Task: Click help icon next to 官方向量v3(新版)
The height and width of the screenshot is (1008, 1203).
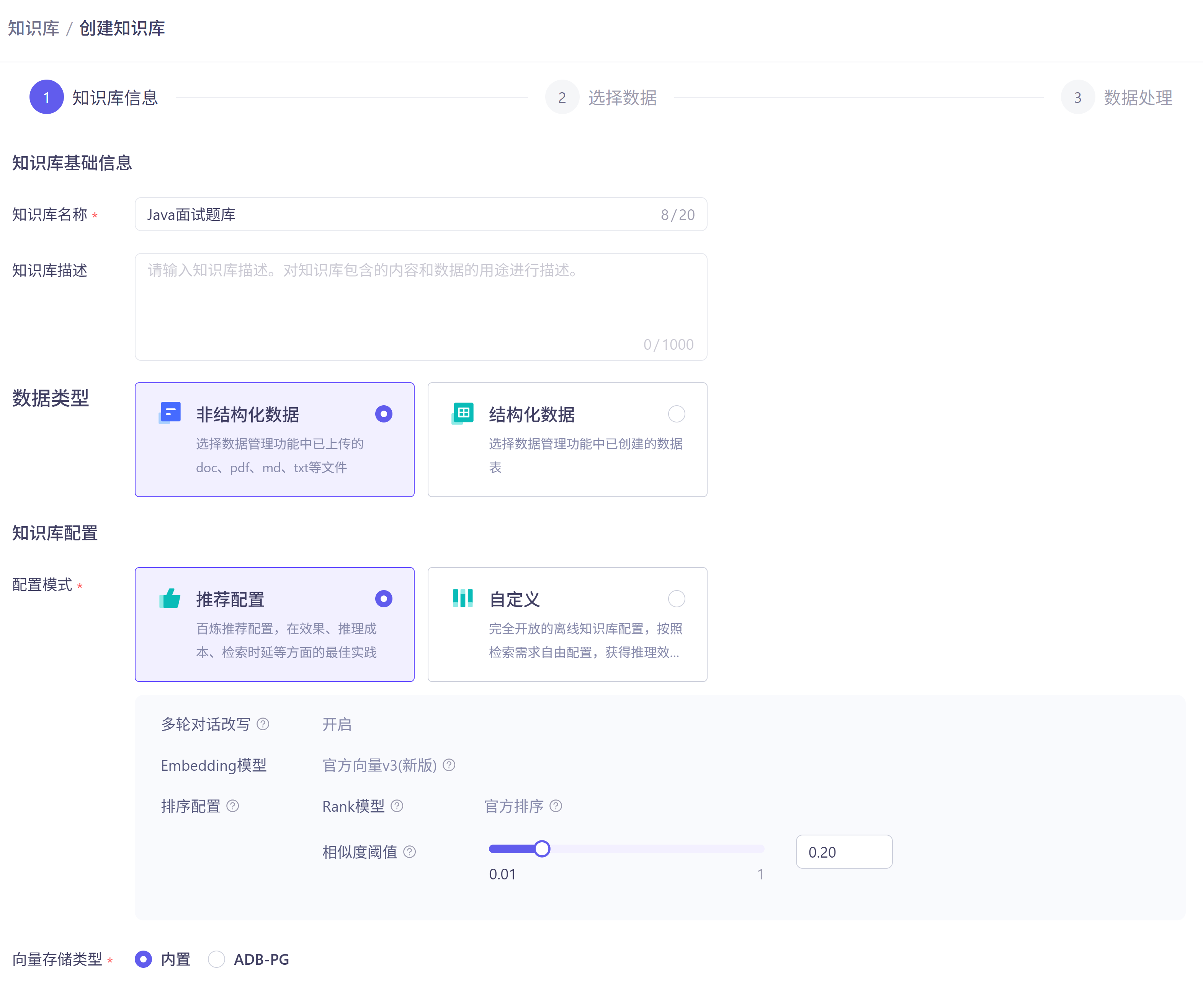Action: 449,765
